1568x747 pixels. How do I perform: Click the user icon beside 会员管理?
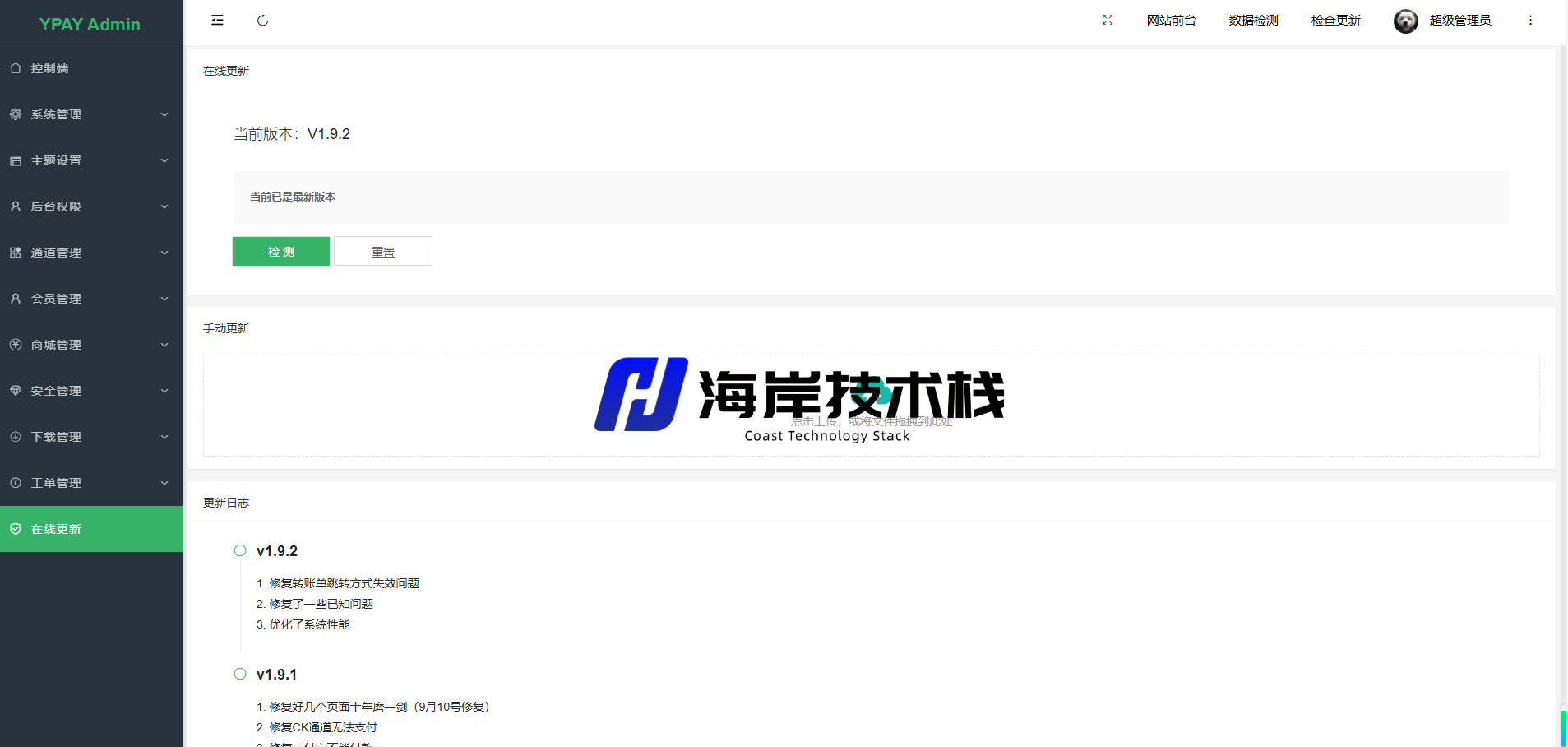(x=16, y=299)
